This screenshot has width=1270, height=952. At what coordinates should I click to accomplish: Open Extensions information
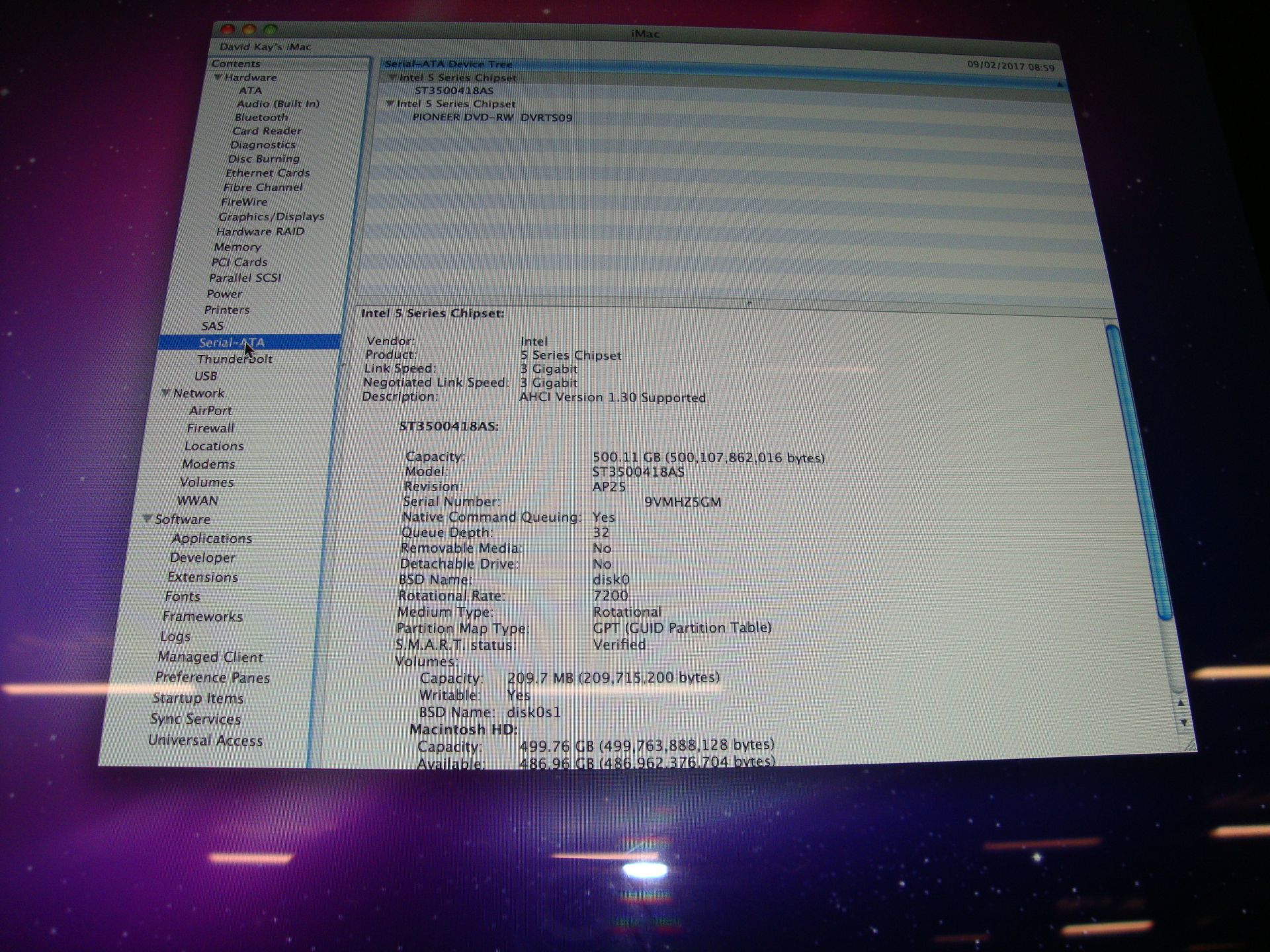(202, 576)
